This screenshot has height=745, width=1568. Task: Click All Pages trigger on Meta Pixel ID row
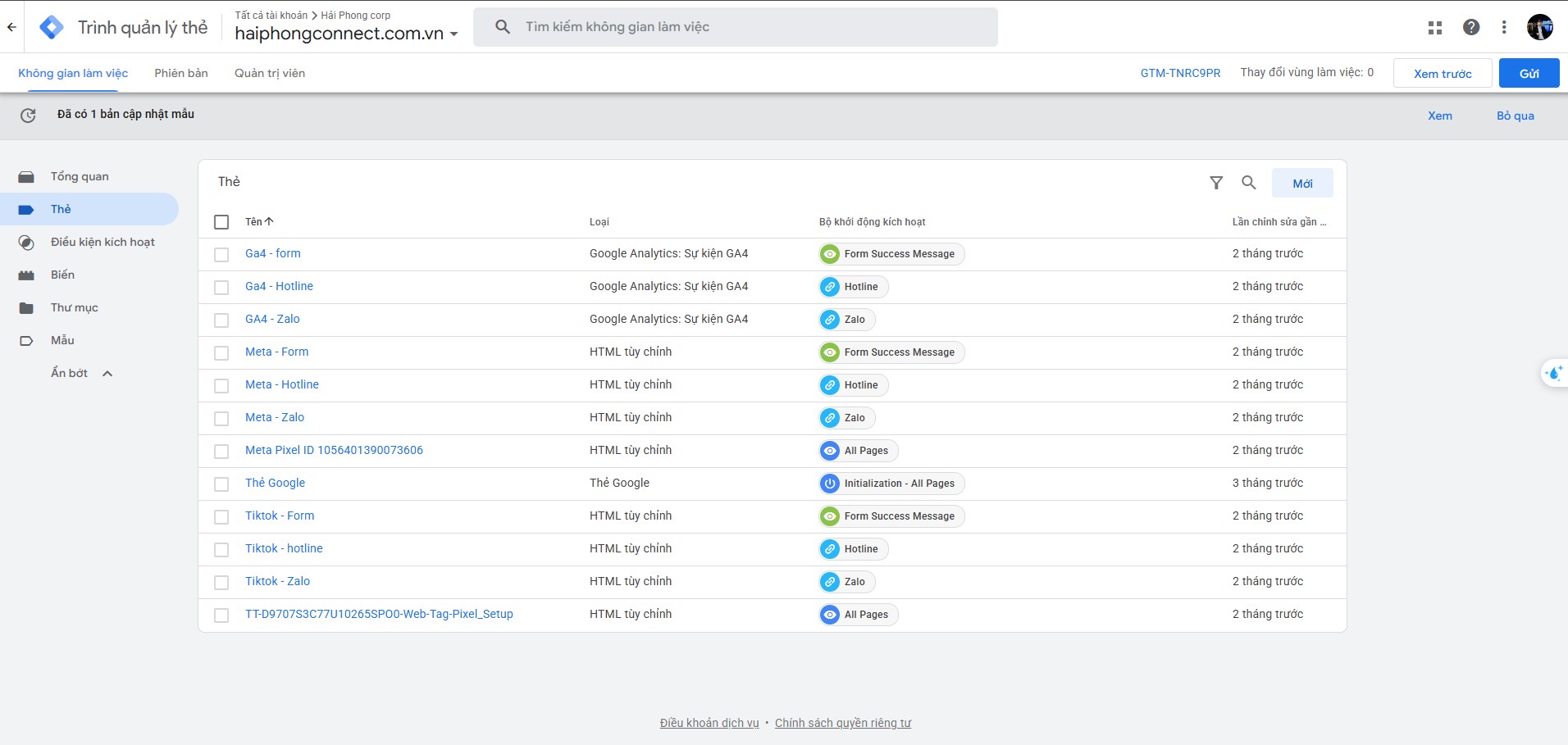[859, 451]
